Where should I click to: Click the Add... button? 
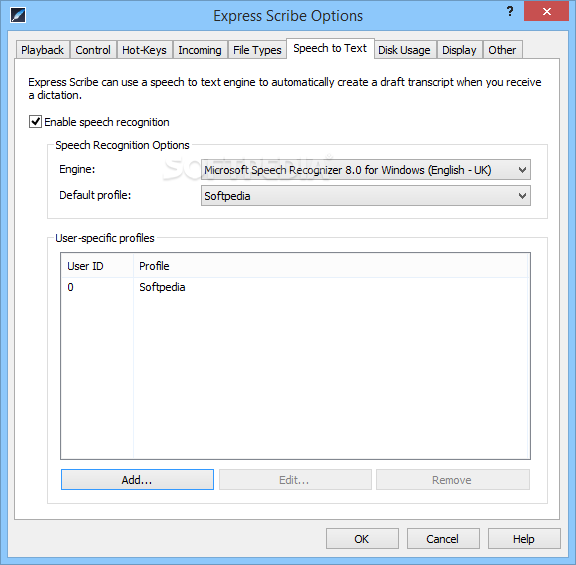click(137, 480)
